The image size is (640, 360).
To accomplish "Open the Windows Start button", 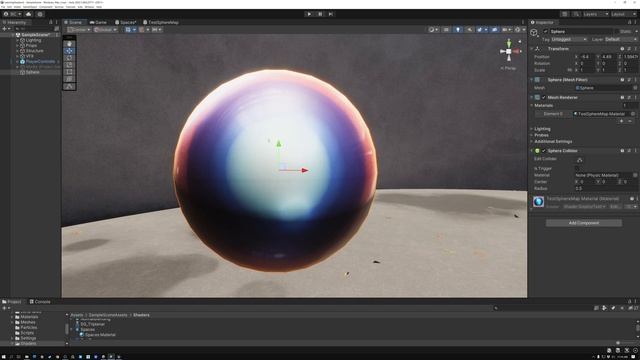I will 4,356.
